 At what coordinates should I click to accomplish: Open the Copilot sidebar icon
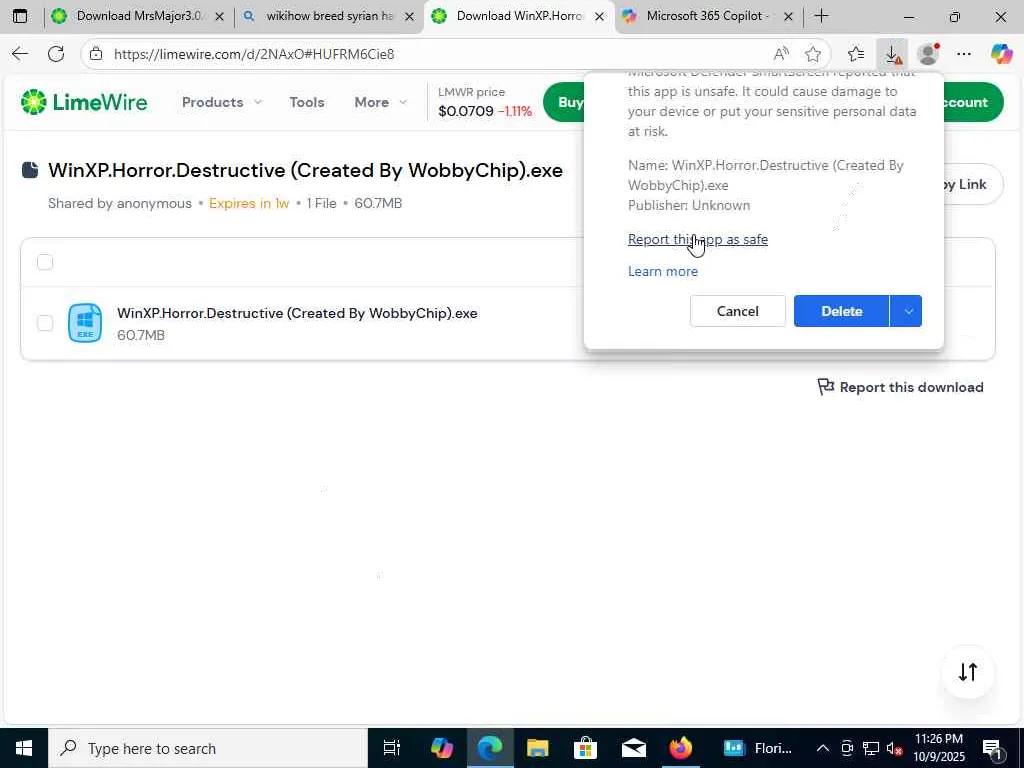pyautogui.click(x=1001, y=54)
